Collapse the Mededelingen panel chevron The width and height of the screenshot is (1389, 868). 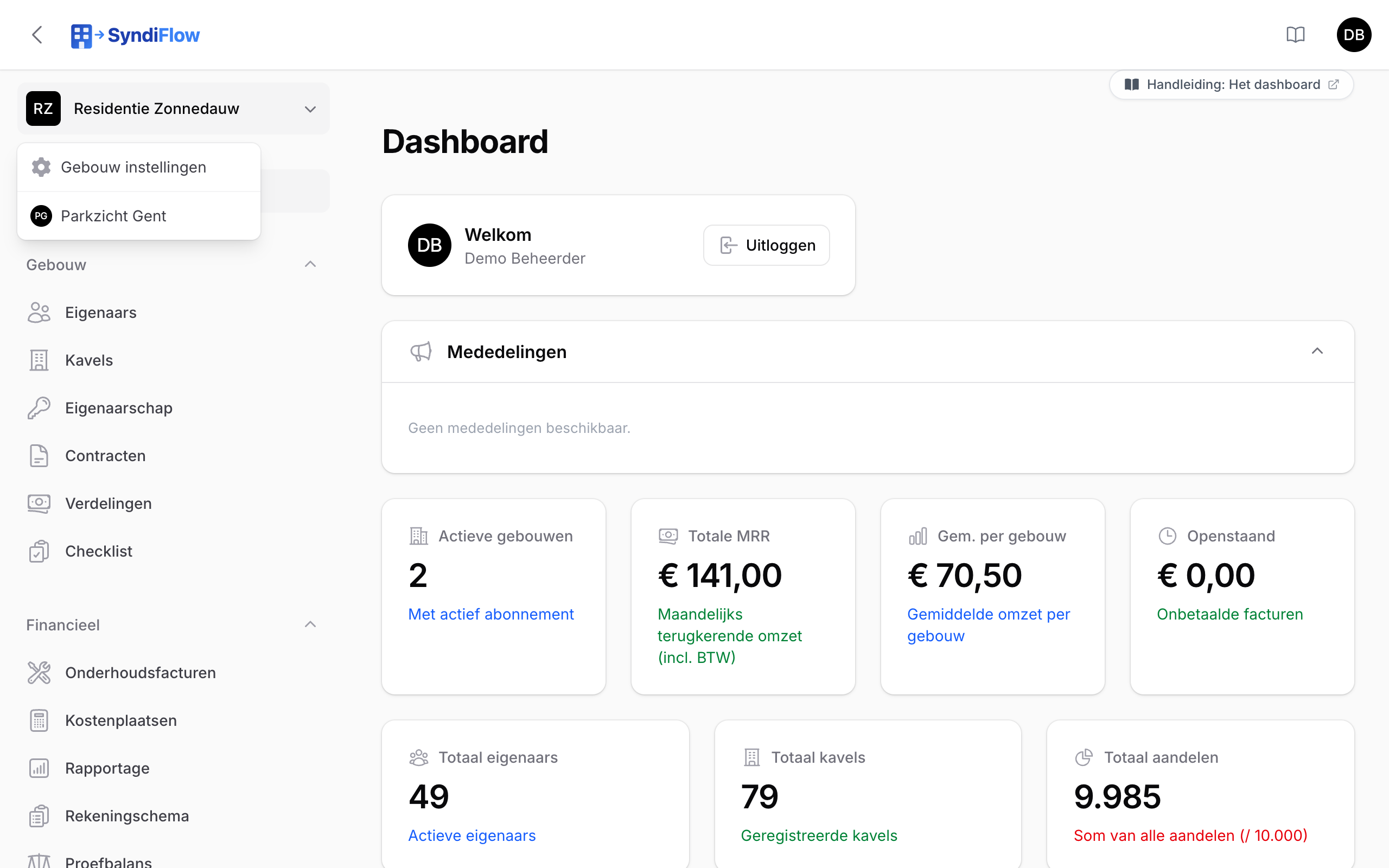[x=1317, y=352]
